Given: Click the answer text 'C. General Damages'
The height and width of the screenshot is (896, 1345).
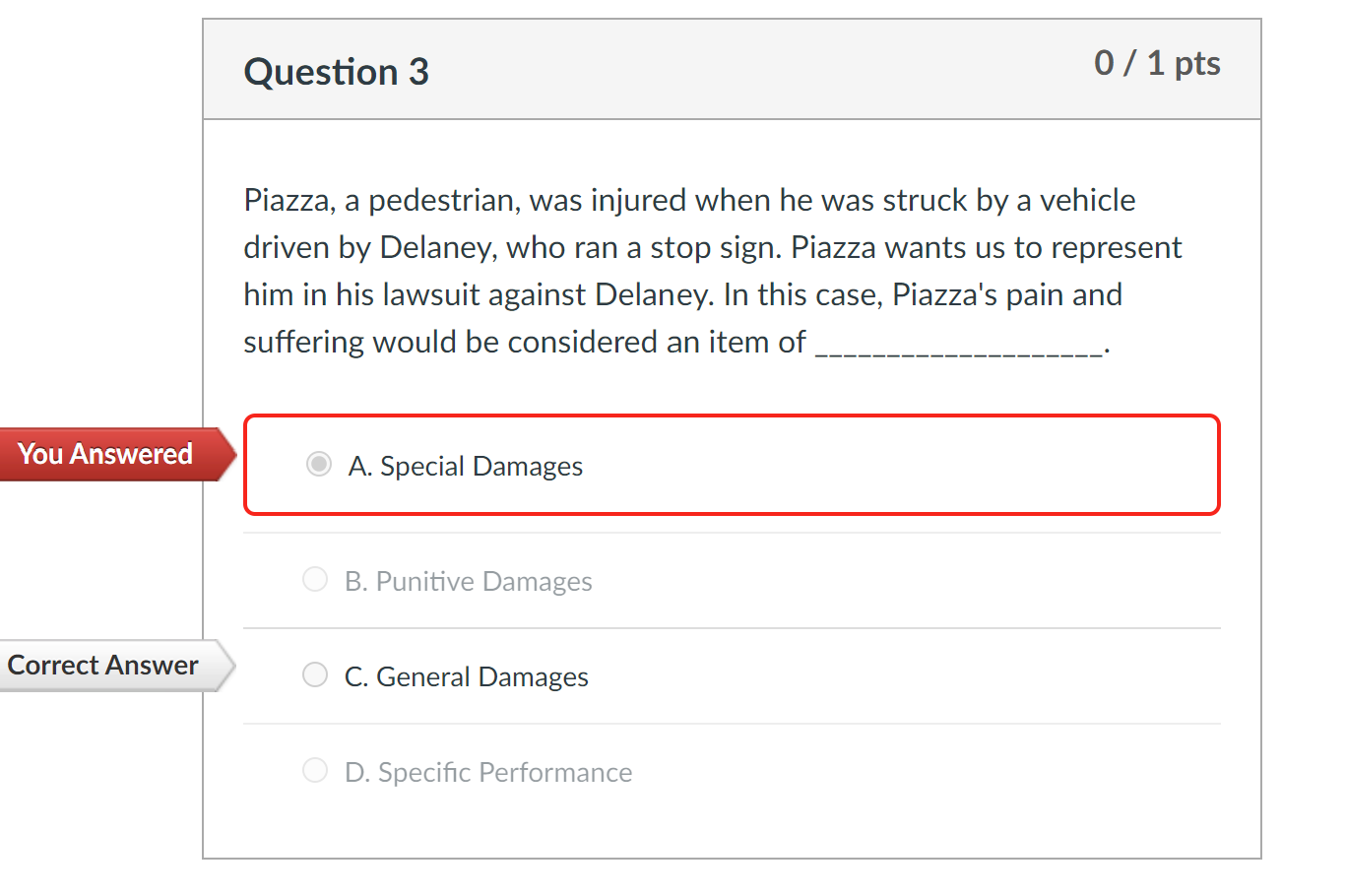Looking at the screenshot, I should (466, 676).
